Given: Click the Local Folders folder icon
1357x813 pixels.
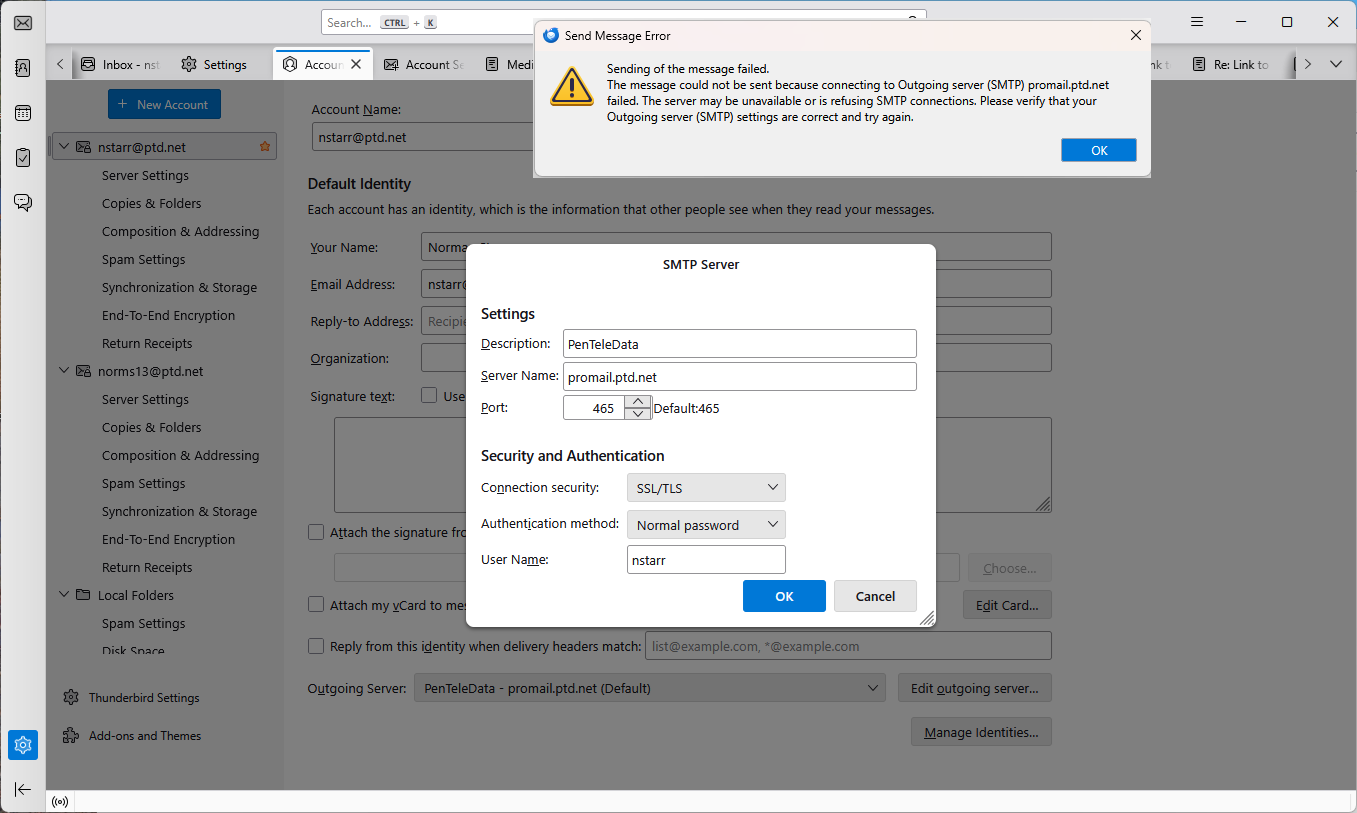Looking at the screenshot, I should click(x=83, y=595).
